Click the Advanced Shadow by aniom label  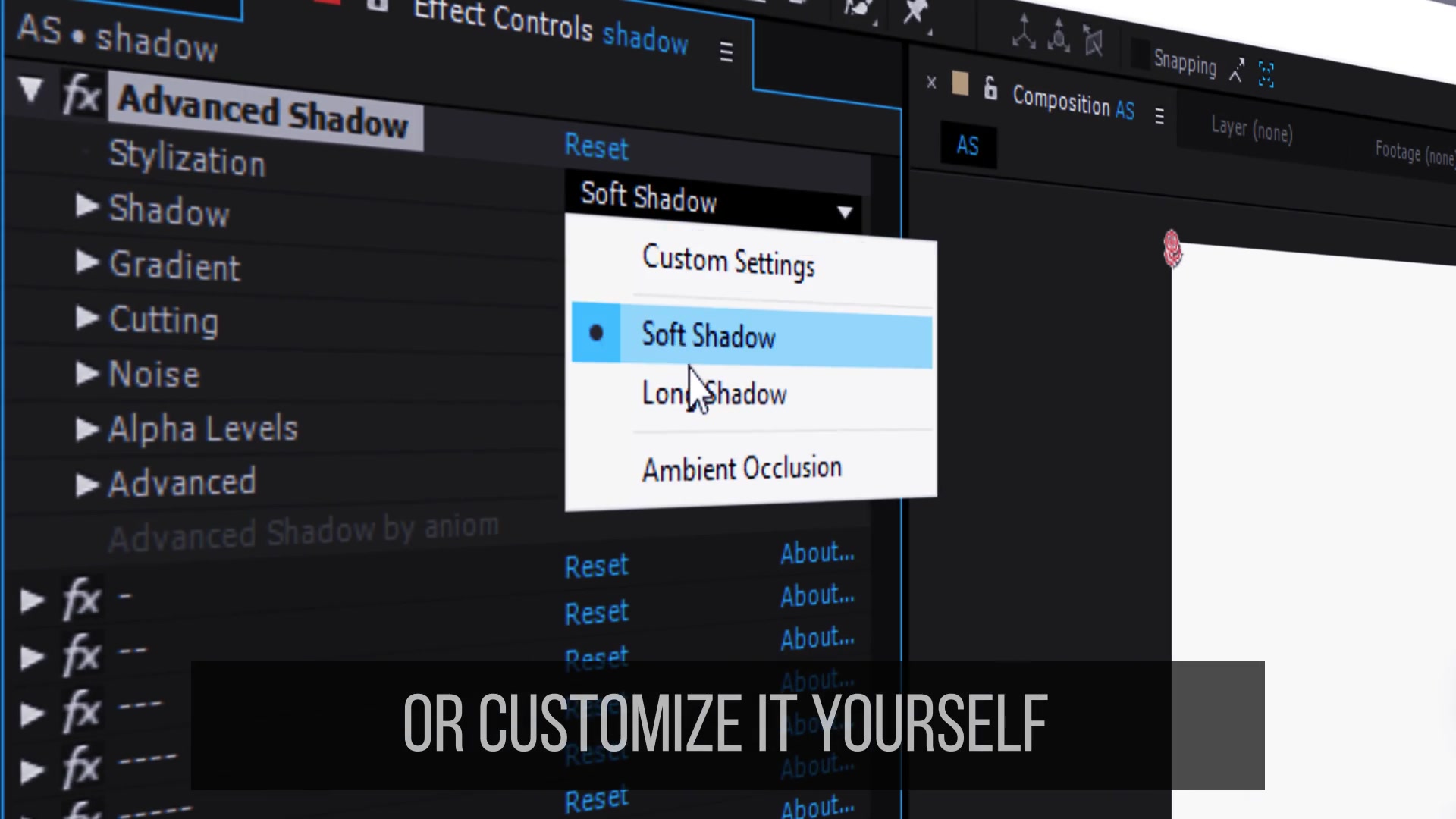tap(303, 532)
